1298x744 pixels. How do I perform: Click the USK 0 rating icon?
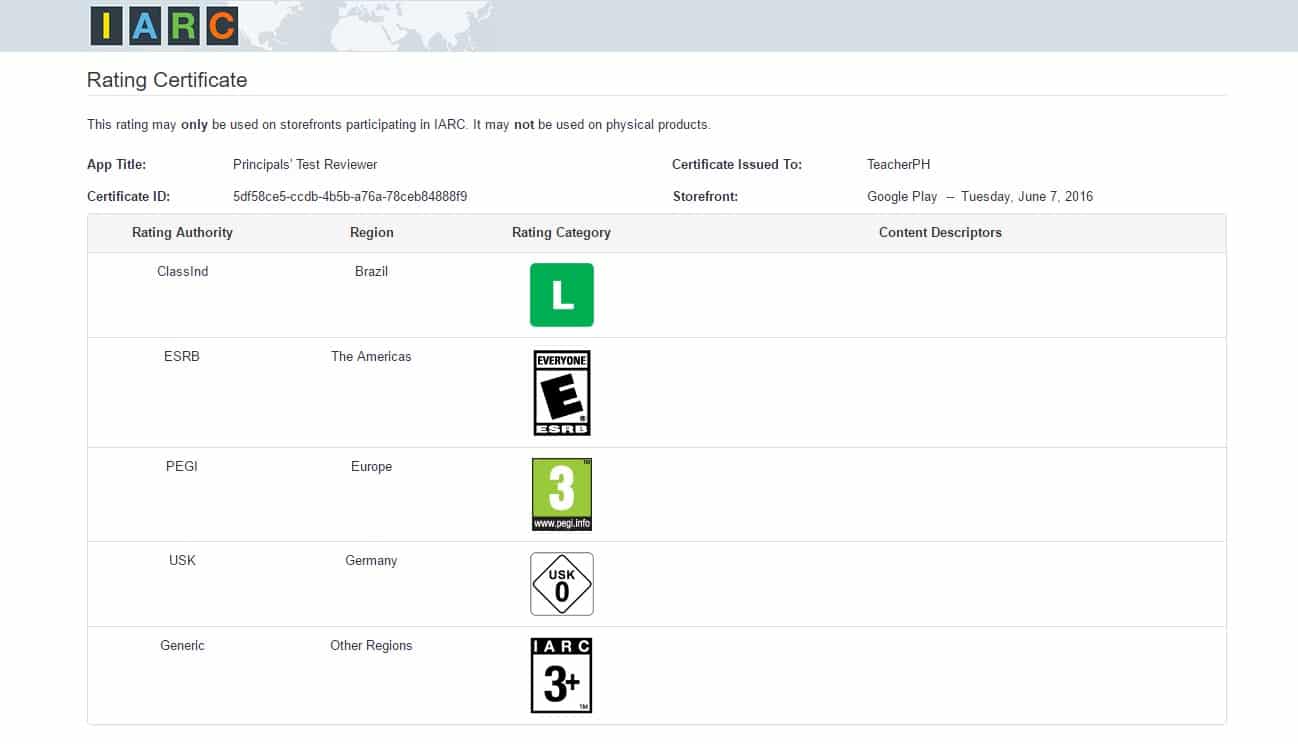point(562,584)
